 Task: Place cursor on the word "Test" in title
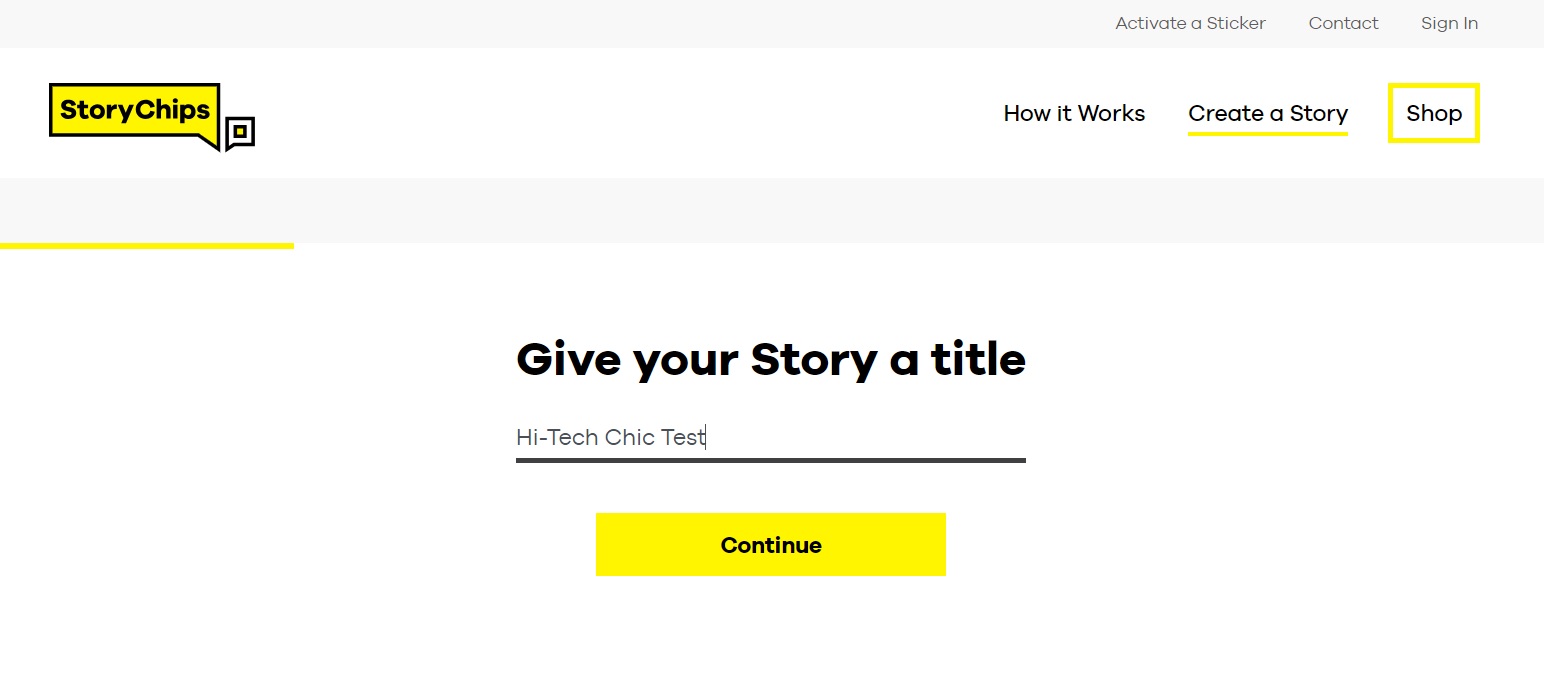coord(683,437)
